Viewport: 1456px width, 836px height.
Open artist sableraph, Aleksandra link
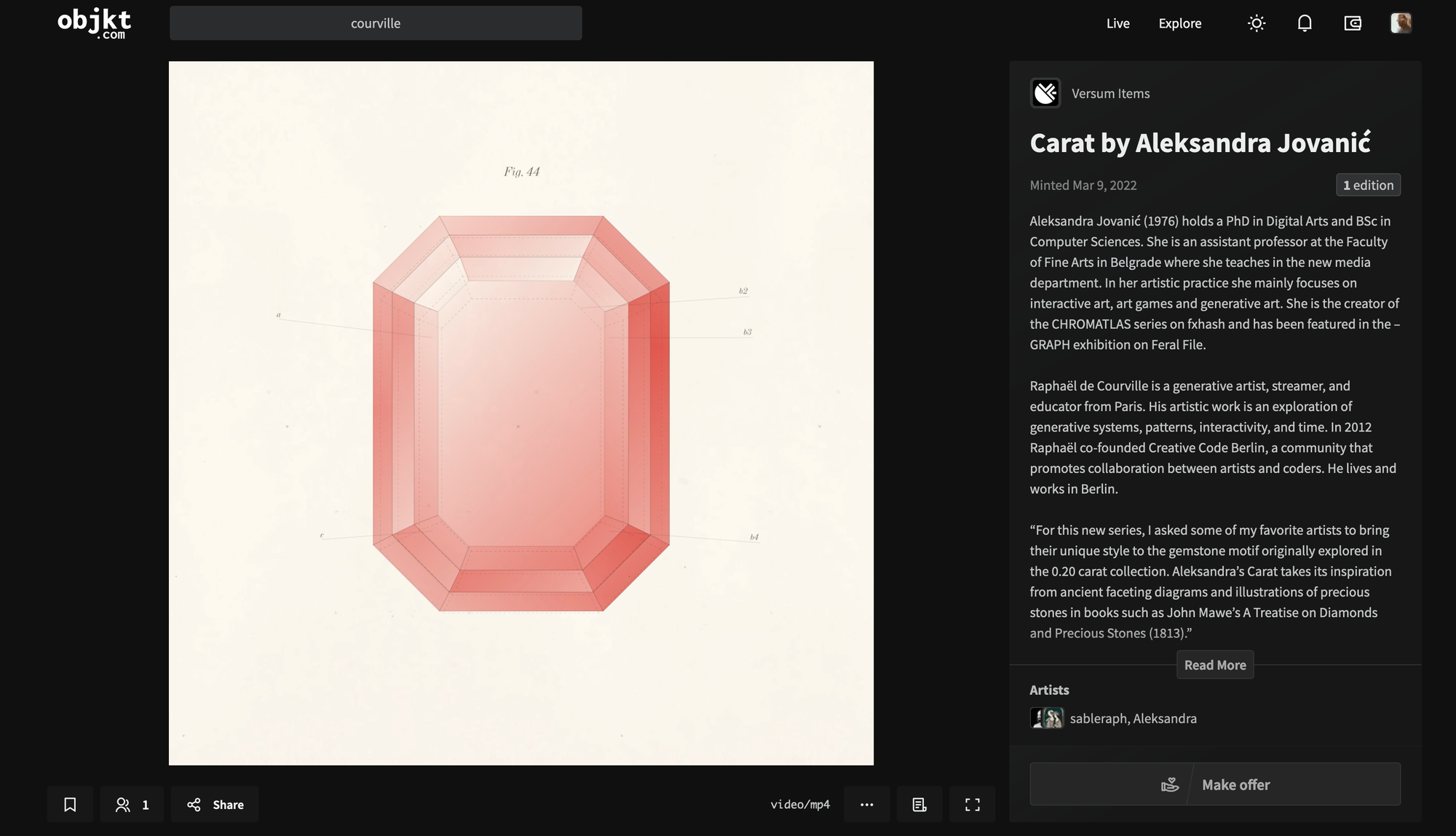[1133, 718]
